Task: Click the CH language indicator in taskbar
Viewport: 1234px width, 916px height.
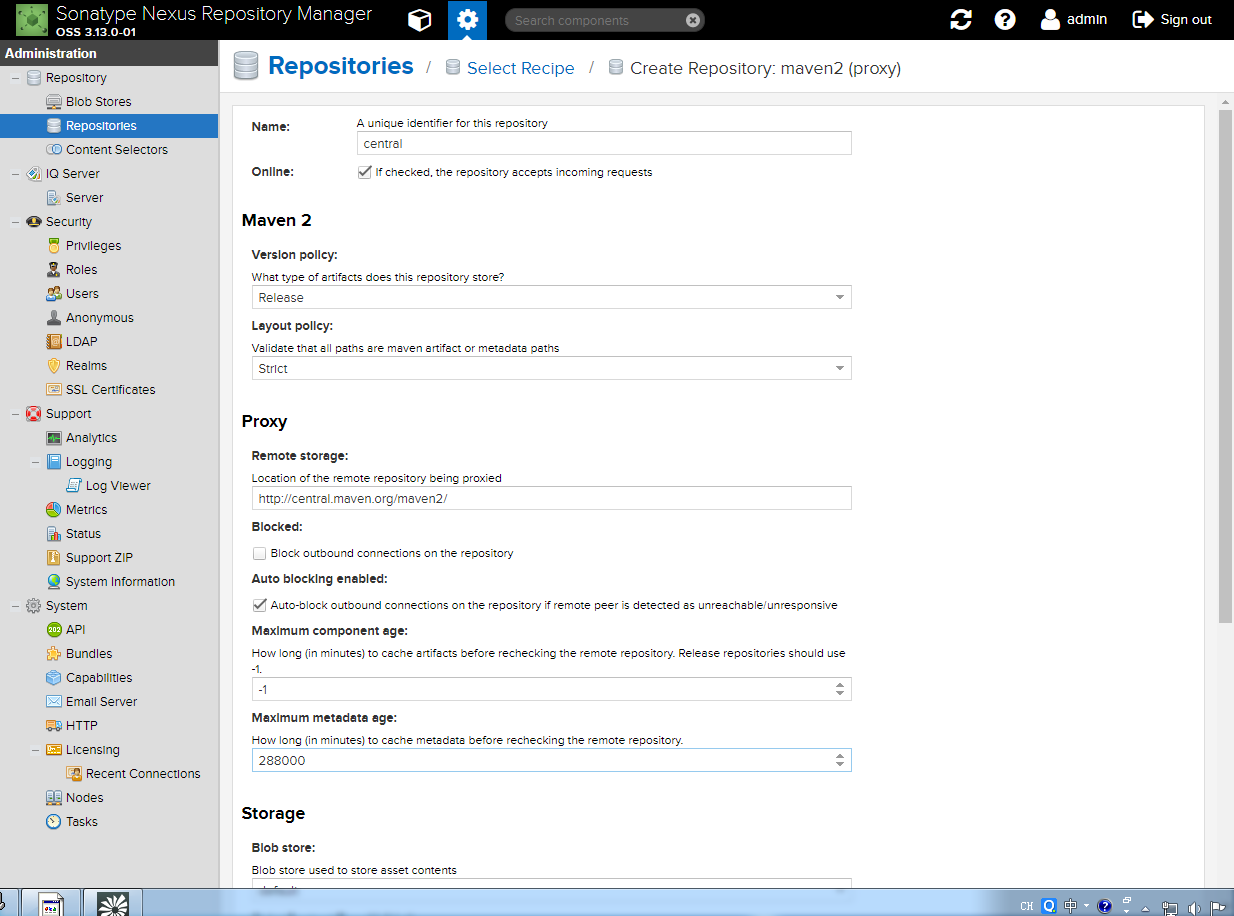Action: coord(1026,906)
